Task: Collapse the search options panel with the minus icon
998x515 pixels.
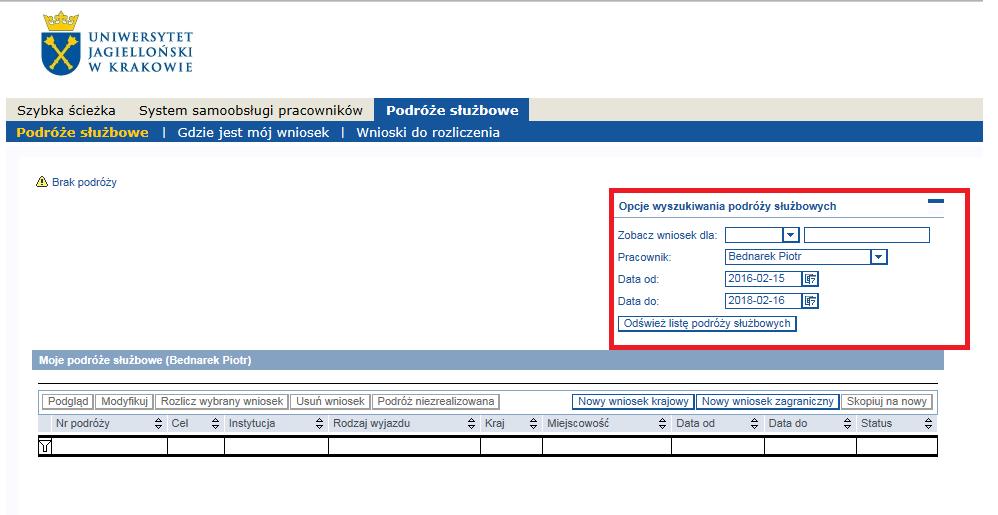Action: 936,201
